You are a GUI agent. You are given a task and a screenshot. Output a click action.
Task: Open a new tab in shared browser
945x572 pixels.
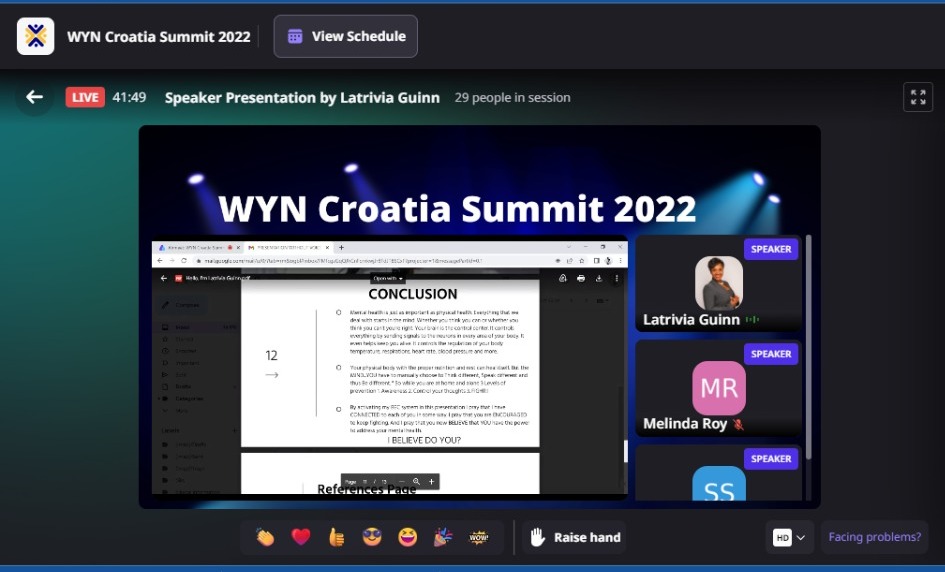coord(341,247)
